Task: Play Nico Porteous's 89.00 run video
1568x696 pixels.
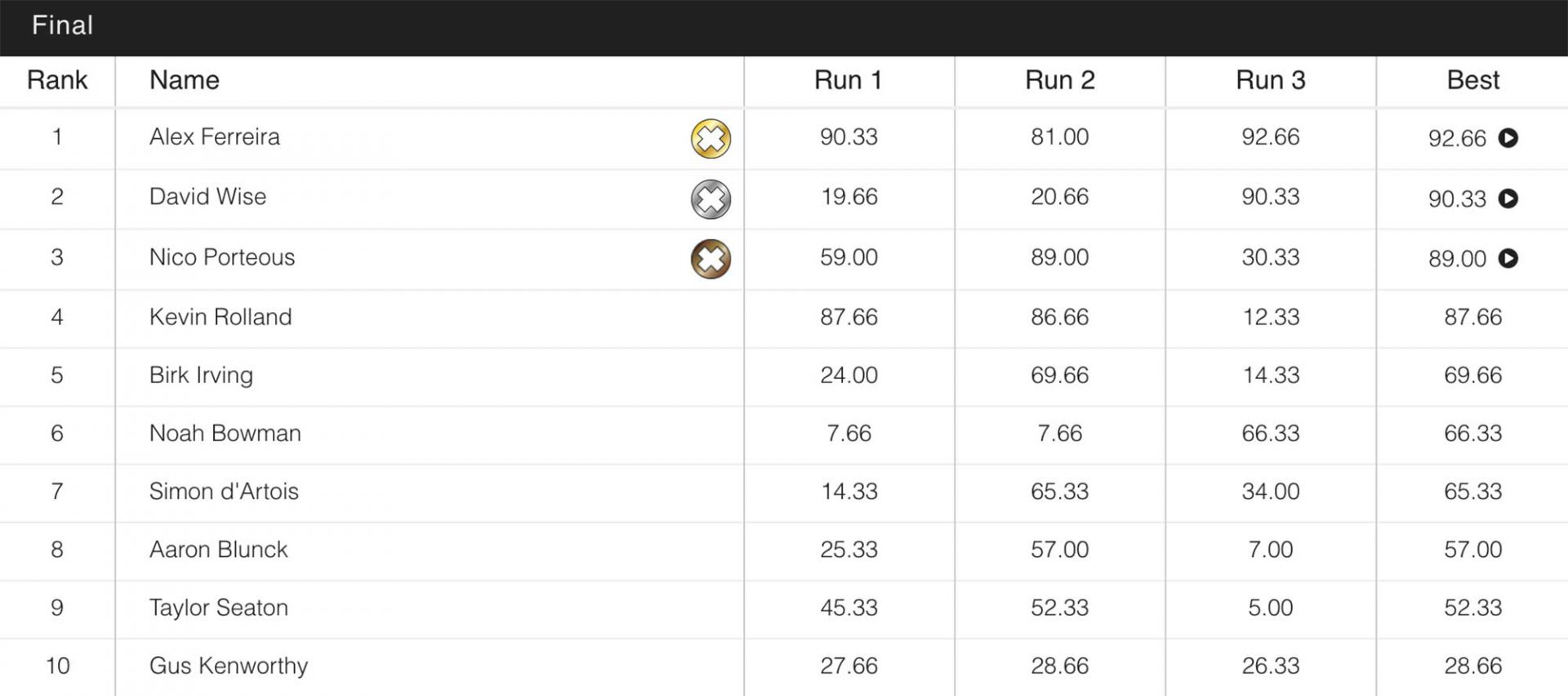Action: click(1508, 258)
